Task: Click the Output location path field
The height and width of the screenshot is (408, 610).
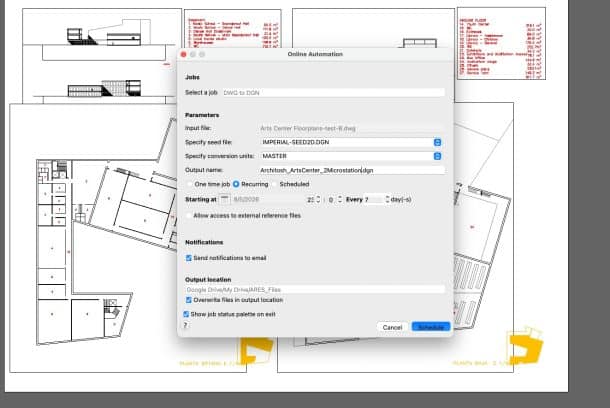Action: pos(315,290)
